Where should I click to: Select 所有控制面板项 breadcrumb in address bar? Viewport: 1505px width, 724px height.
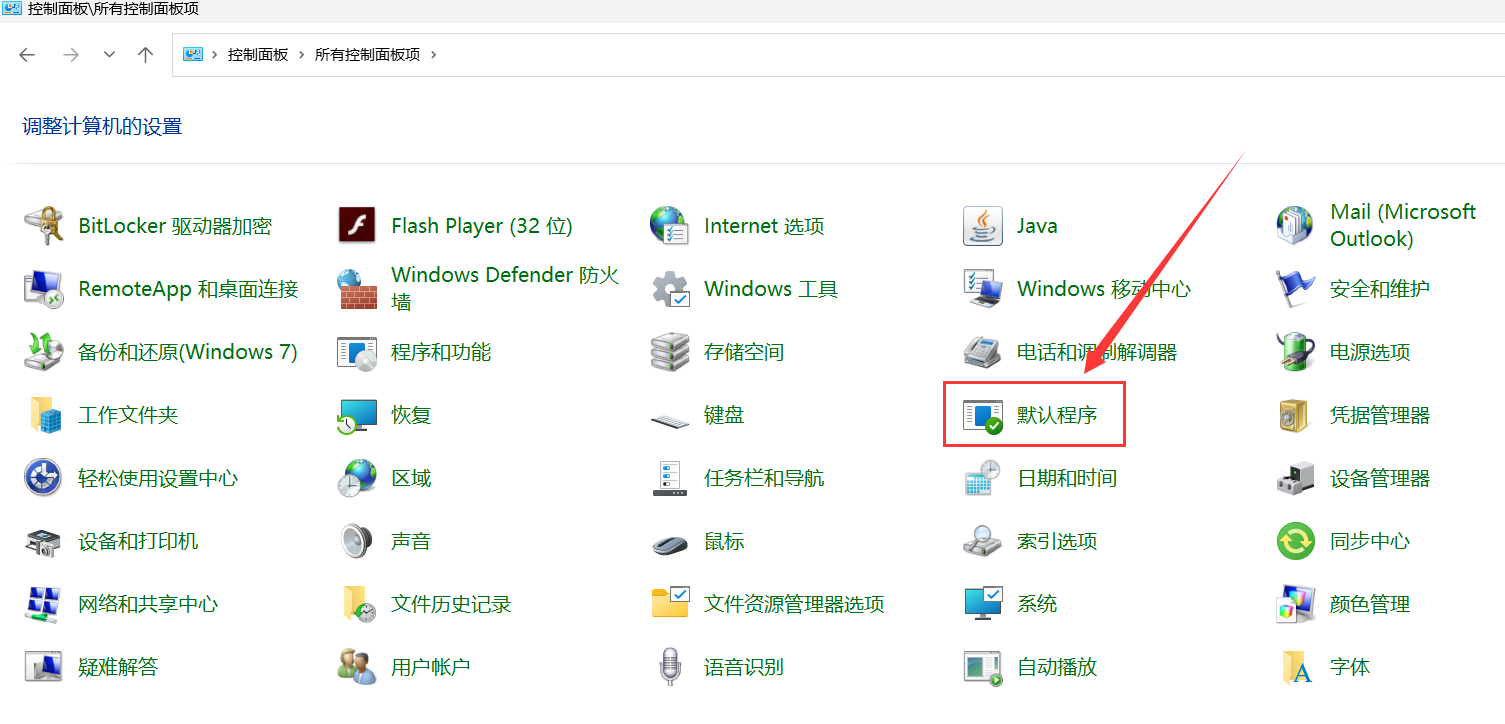(367, 55)
